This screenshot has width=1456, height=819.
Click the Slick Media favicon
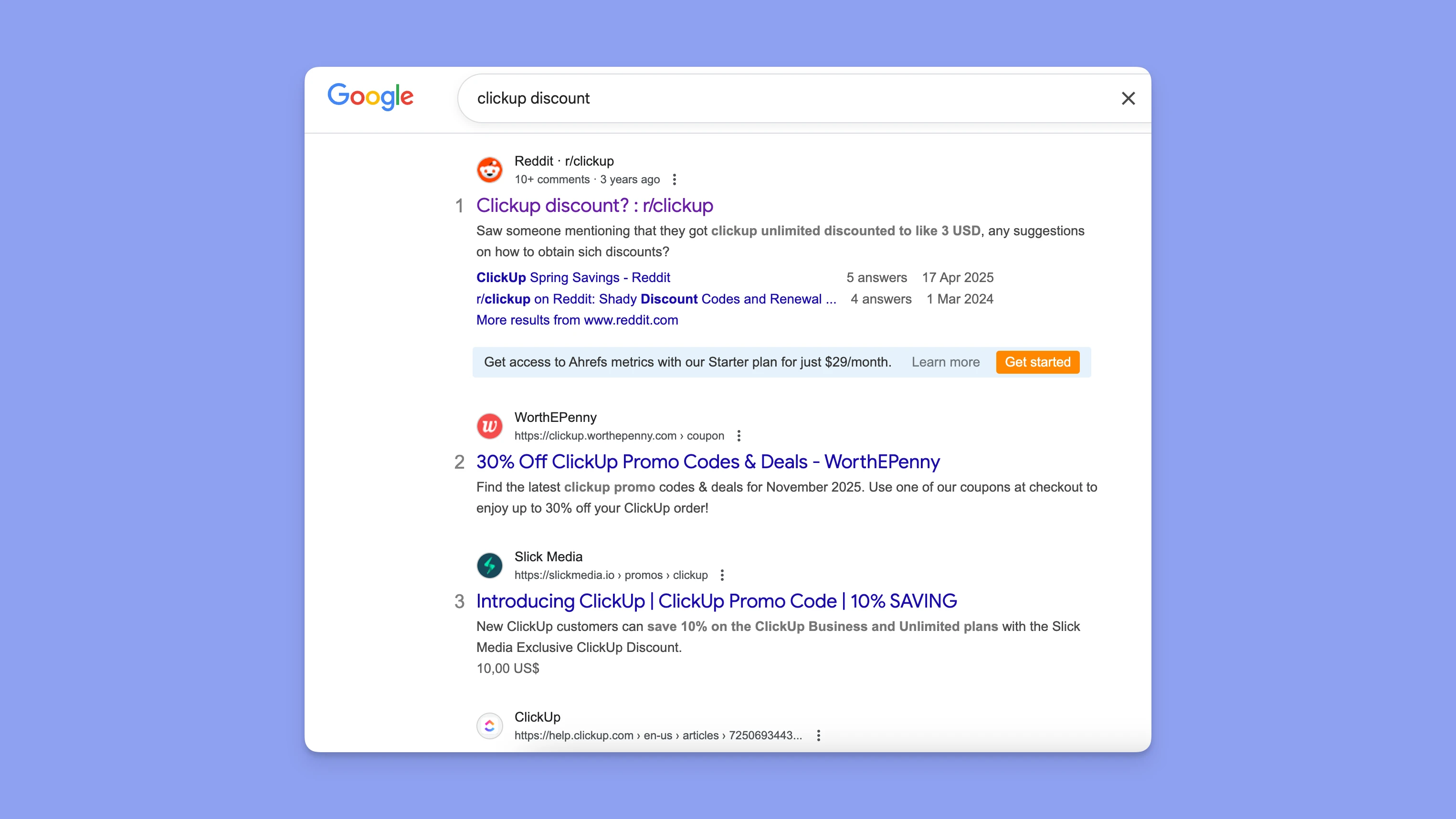point(489,565)
